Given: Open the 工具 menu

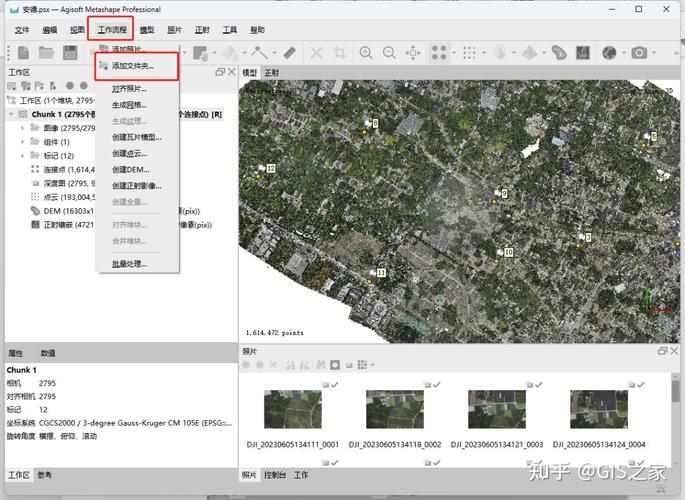Looking at the screenshot, I should (230, 30).
